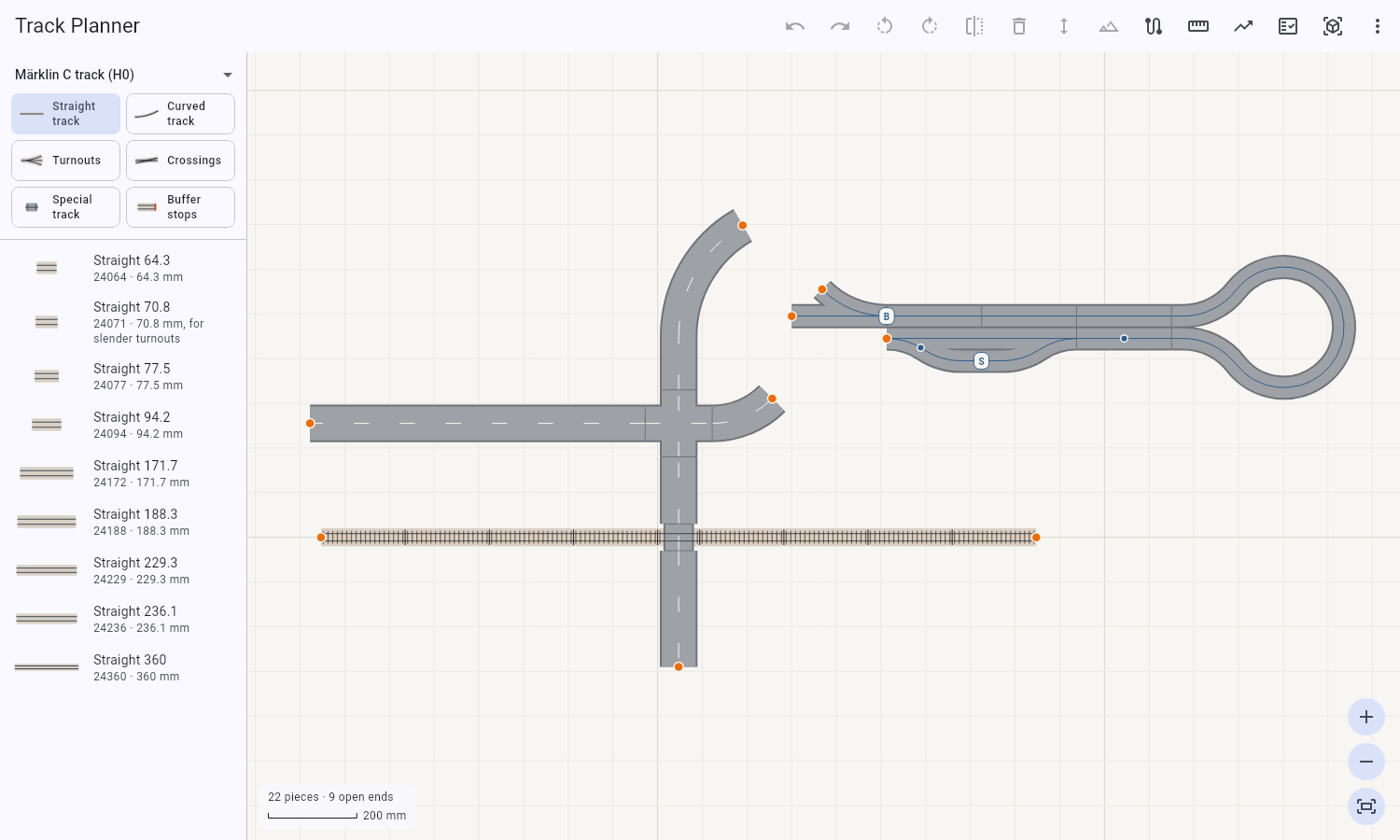
Task: Choose the Straight 171.7 track piece
Action: 123,473
